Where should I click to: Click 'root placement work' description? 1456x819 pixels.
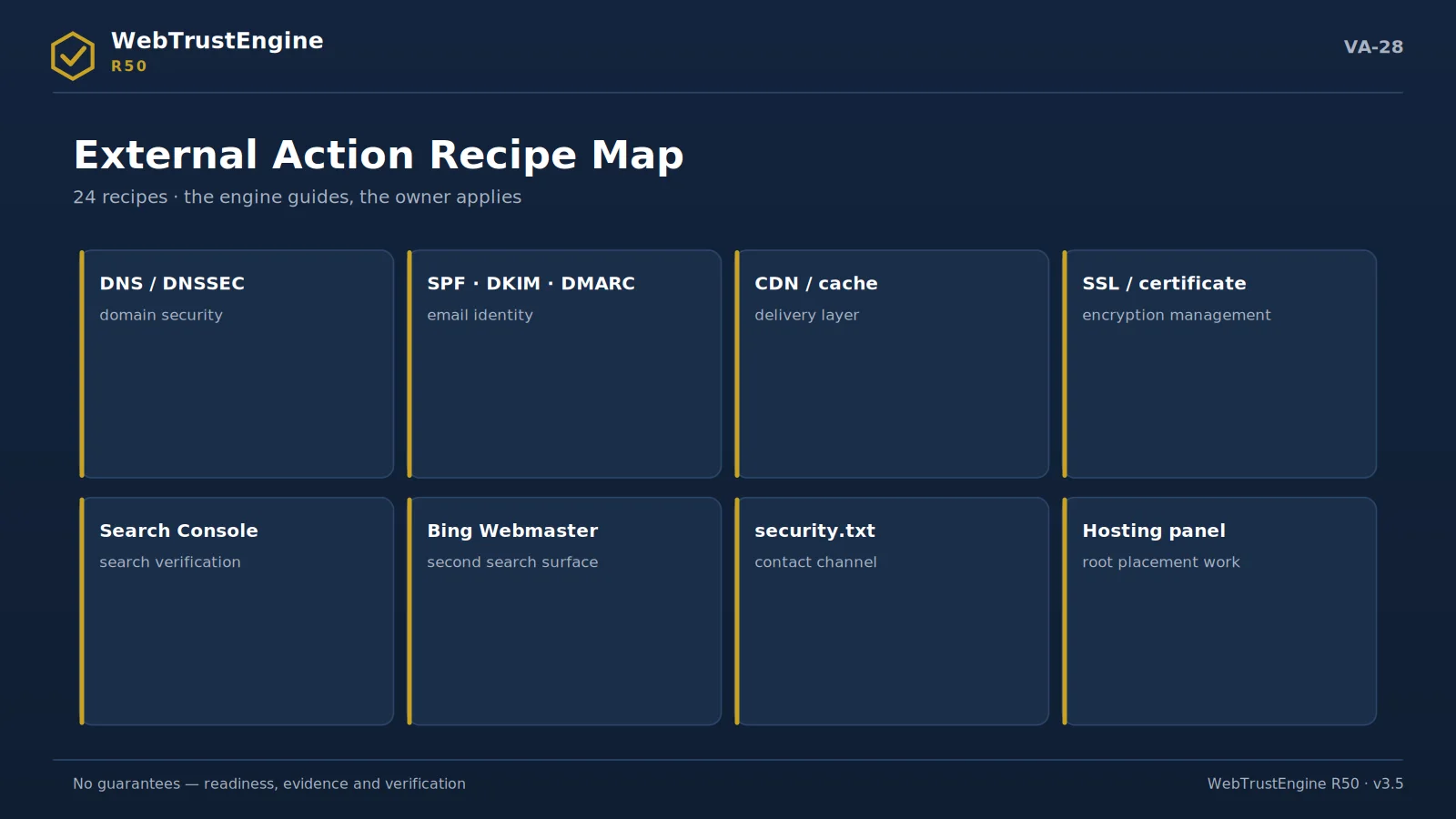(x=1161, y=562)
